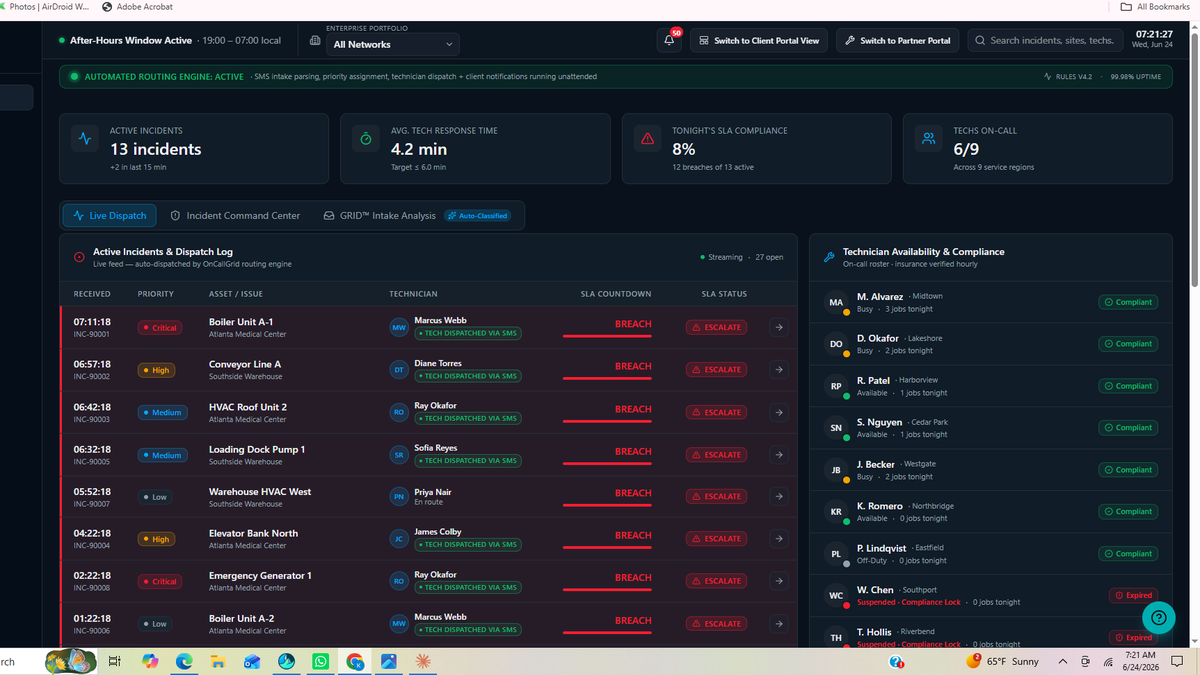Escalate the Boiler Unit A-1 incident
This screenshot has height=675, width=1200.
click(716, 327)
